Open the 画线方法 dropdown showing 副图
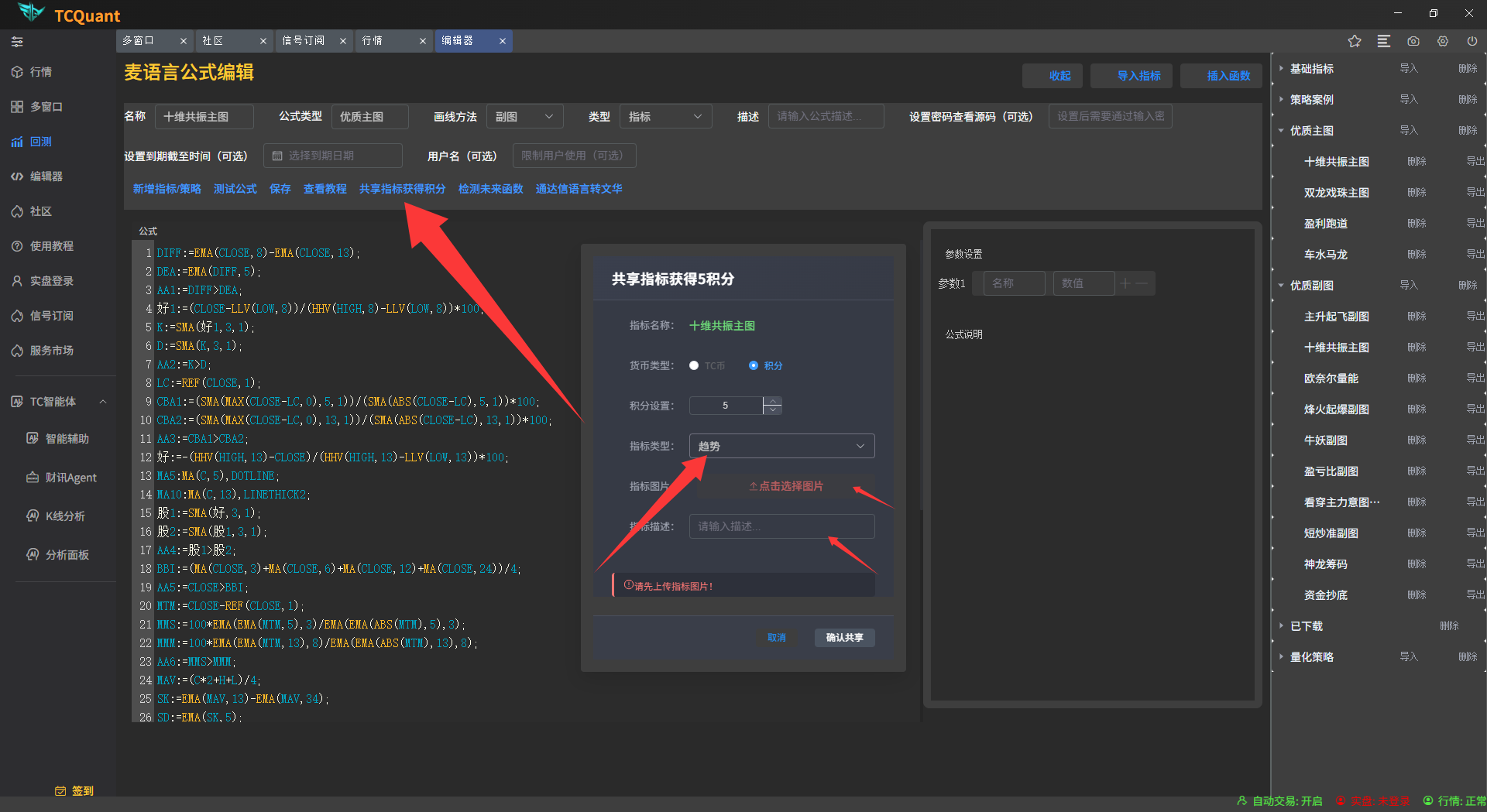Viewport: 1487px width, 812px height. (x=524, y=117)
